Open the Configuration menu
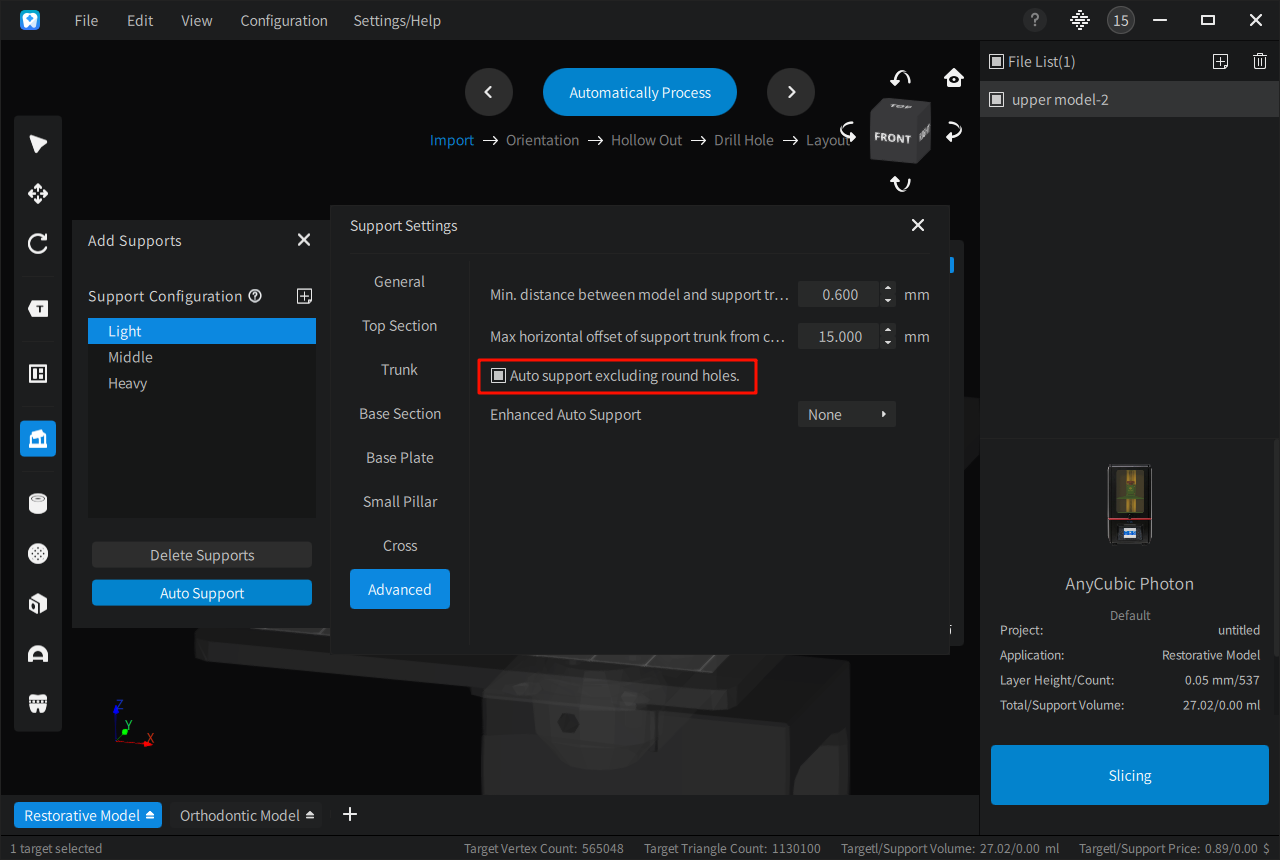Screen dimensions: 1280x860 click(x=283, y=20)
